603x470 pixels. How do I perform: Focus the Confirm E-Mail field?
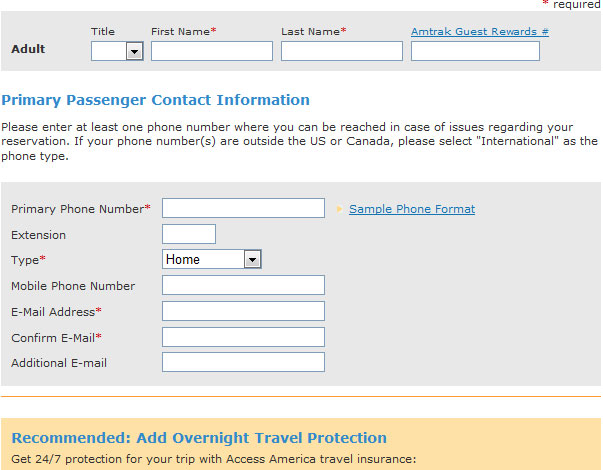pyautogui.click(x=243, y=337)
